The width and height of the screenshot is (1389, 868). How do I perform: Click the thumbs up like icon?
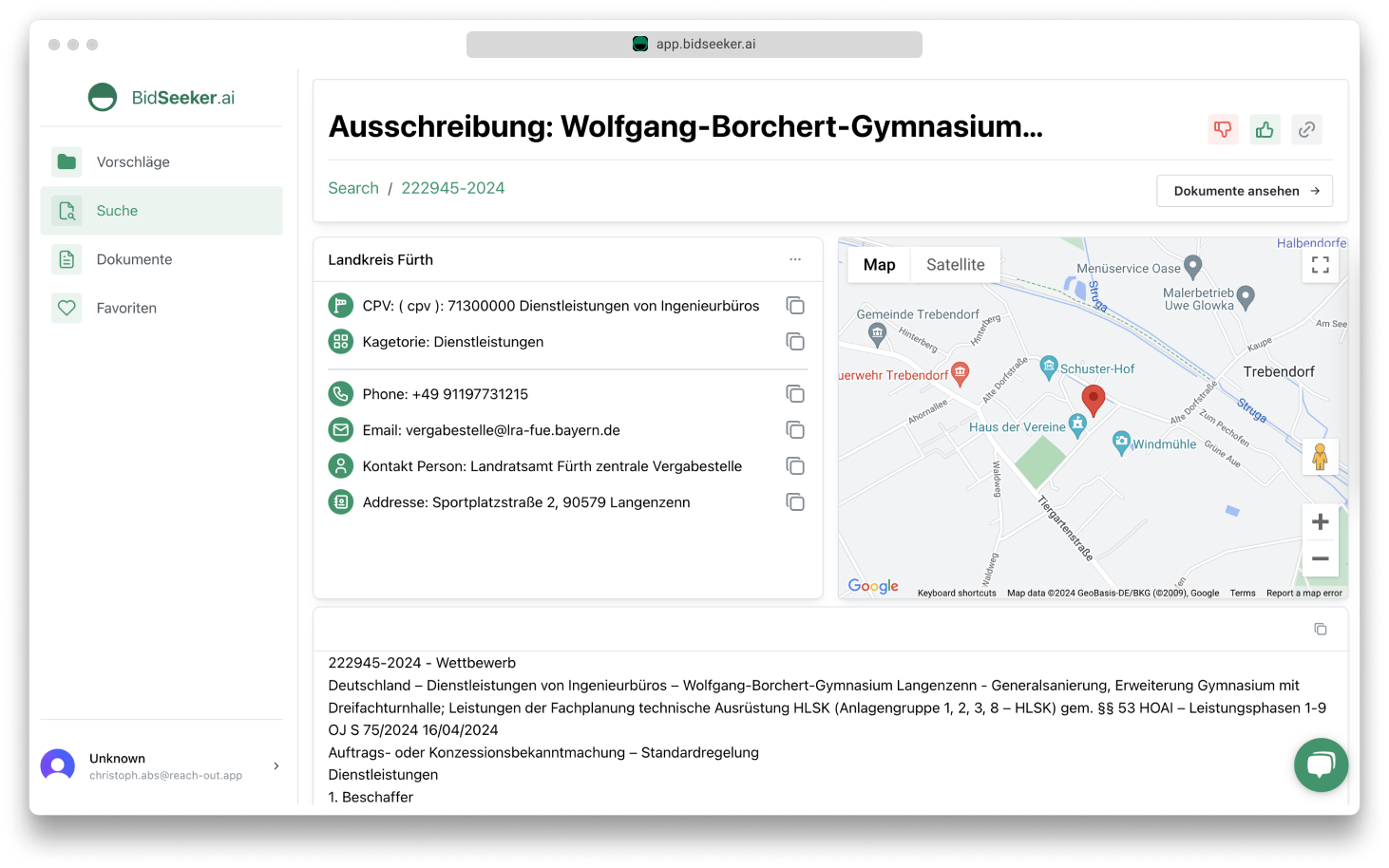click(1265, 129)
